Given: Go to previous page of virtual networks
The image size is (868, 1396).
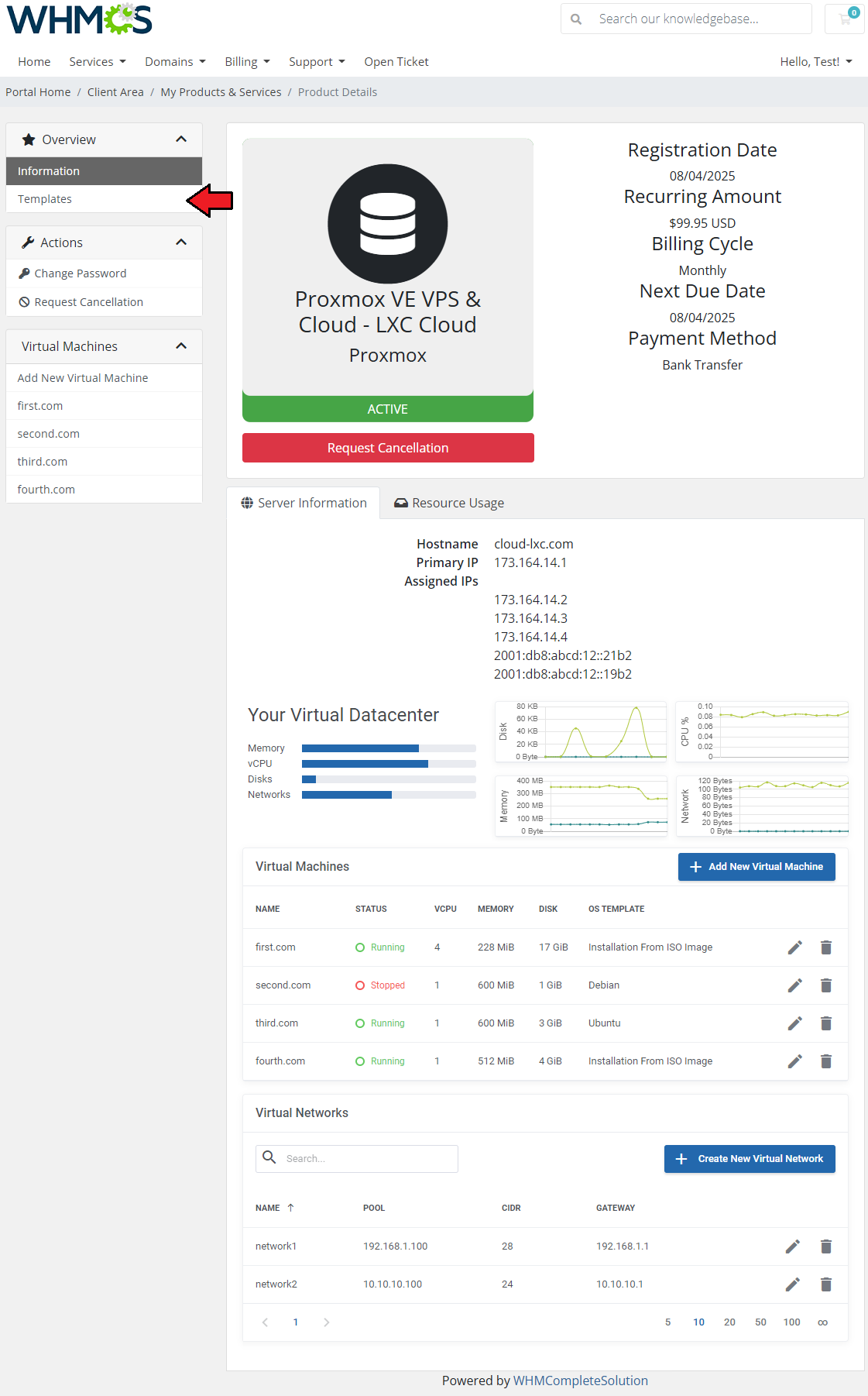Looking at the screenshot, I should click(x=265, y=1322).
